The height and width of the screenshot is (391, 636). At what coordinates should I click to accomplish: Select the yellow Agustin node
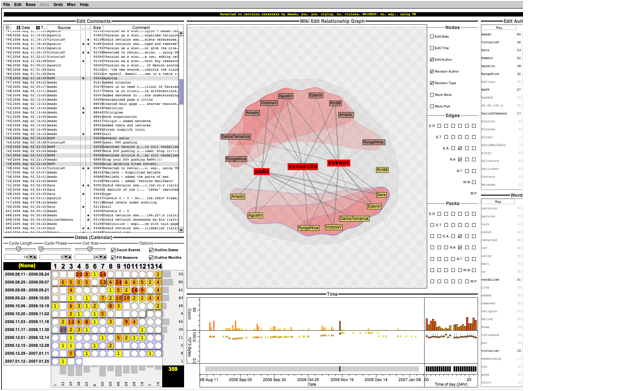point(255,215)
